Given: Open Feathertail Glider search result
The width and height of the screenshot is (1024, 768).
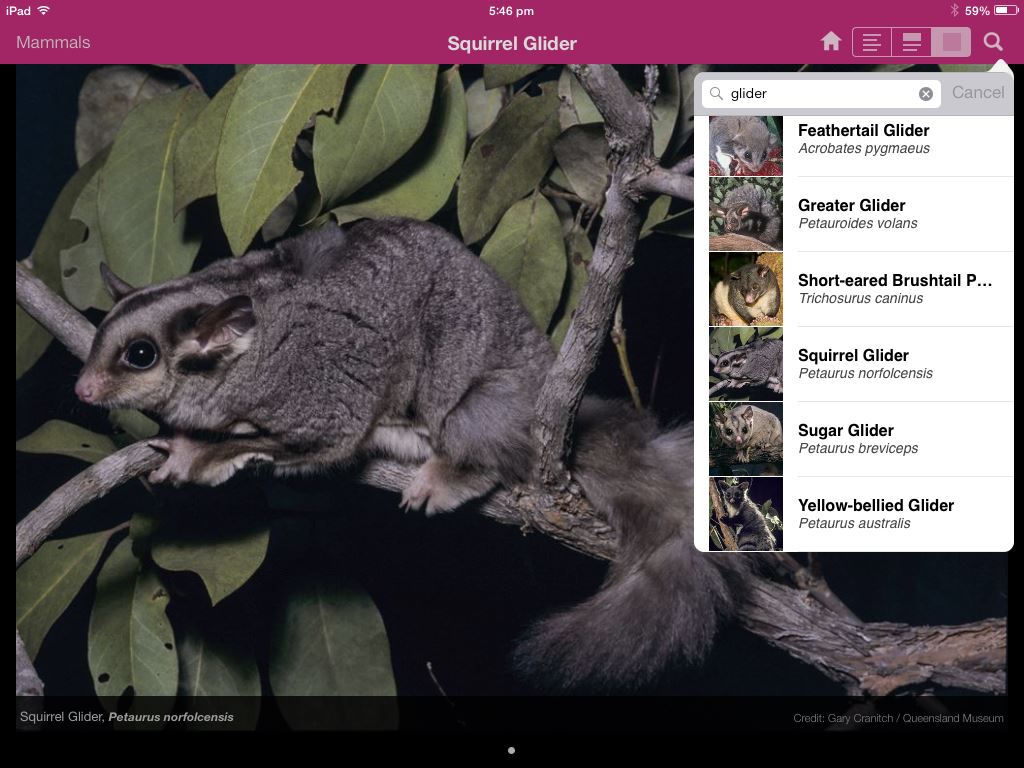Looking at the screenshot, I should [x=895, y=139].
